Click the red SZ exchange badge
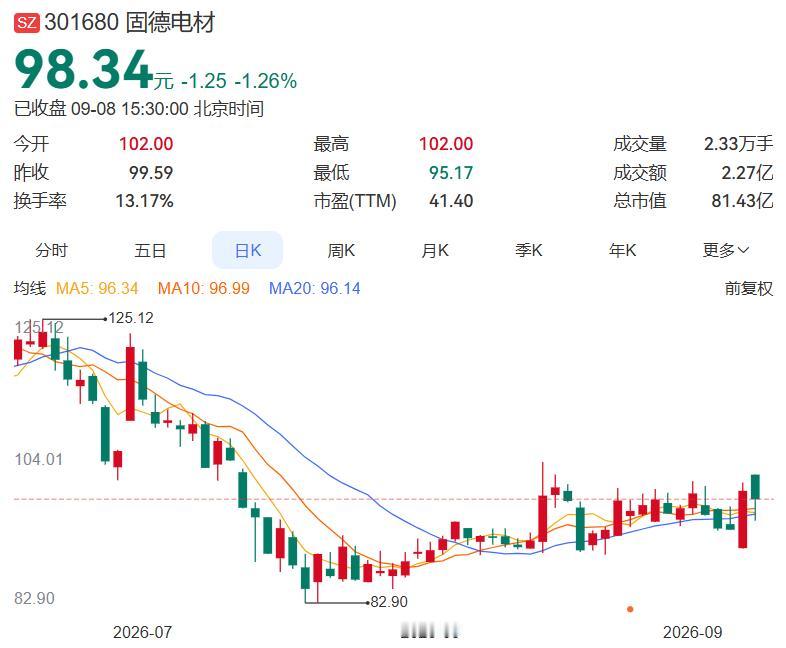Image resolution: width=786 pixels, height=648 pixels. pos(26,23)
